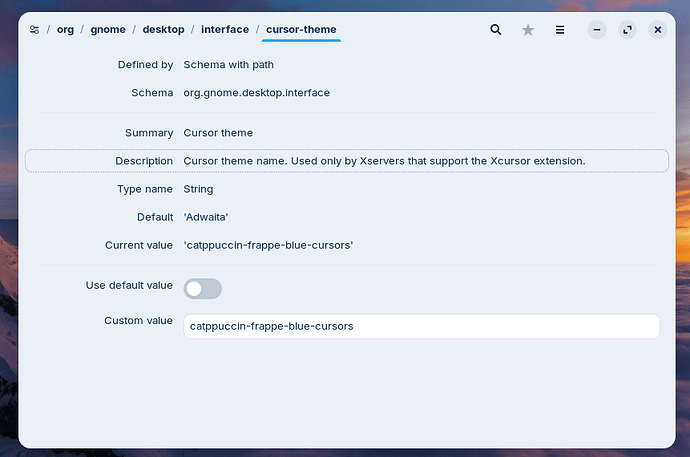Select the Current value row text
The height and width of the screenshot is (457, 690).
click(x=269, y=245)
